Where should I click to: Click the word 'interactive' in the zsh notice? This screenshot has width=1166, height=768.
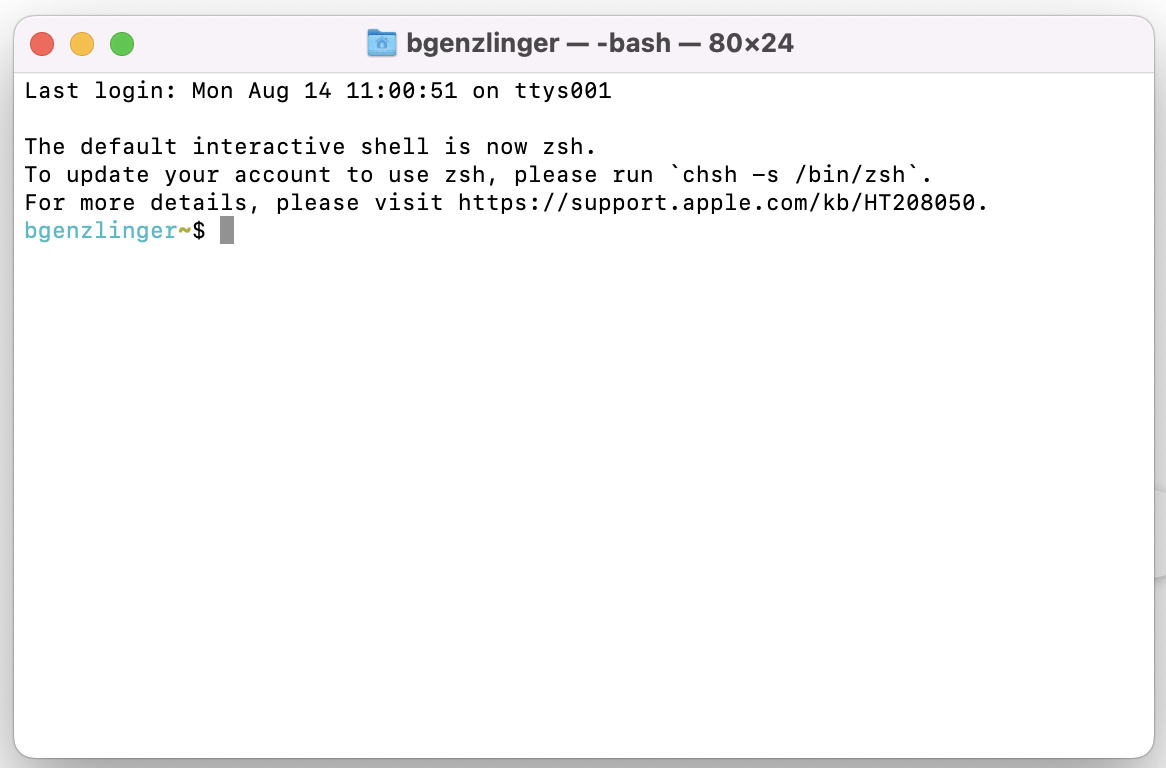click(268, 146)
